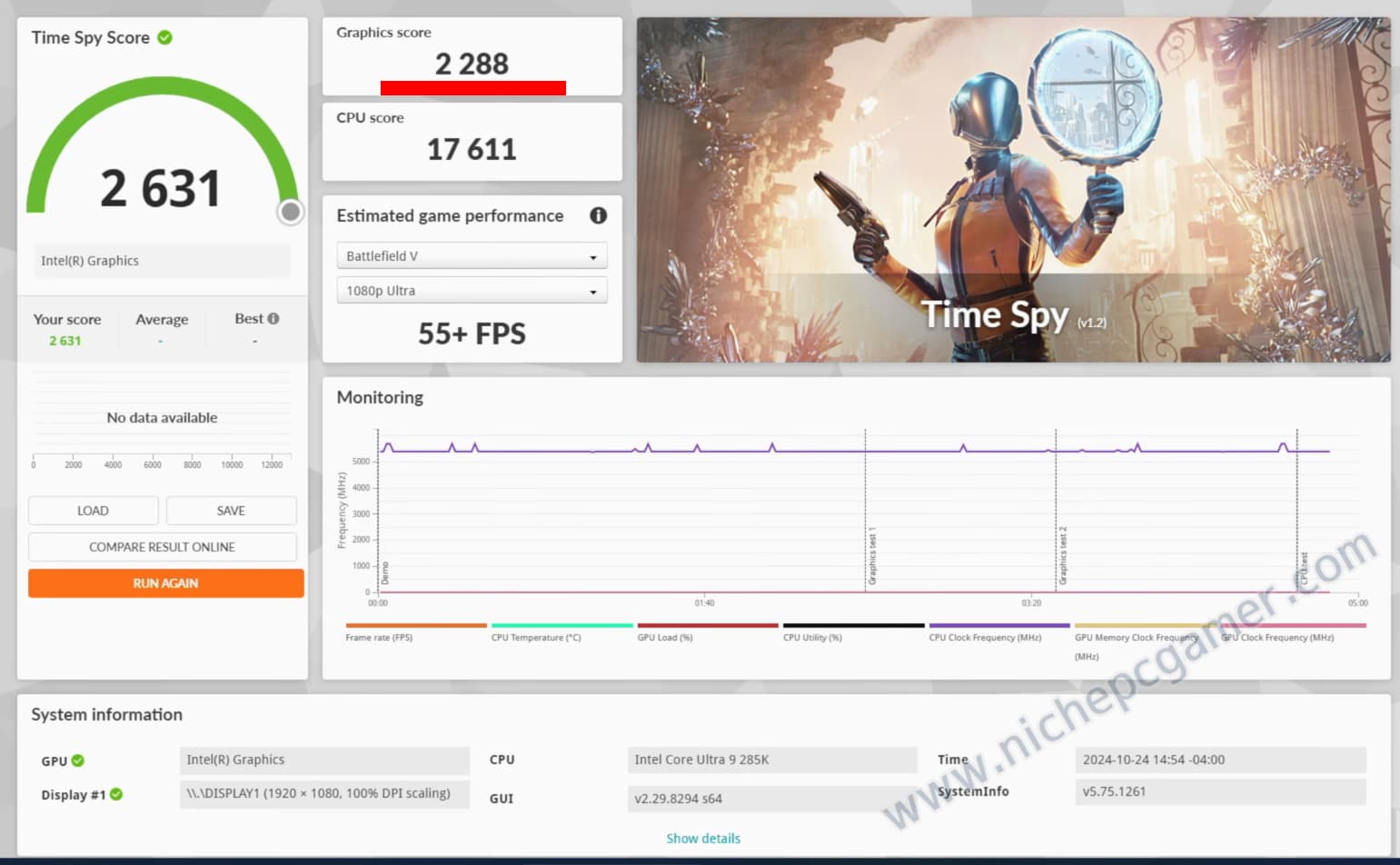Click the score gauge end knob

coord(291,212)
